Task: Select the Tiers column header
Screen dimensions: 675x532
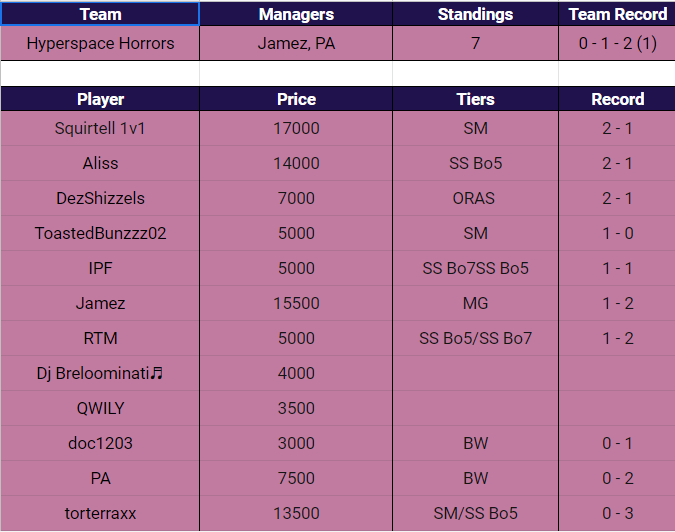Action: (x=475, y=99)
